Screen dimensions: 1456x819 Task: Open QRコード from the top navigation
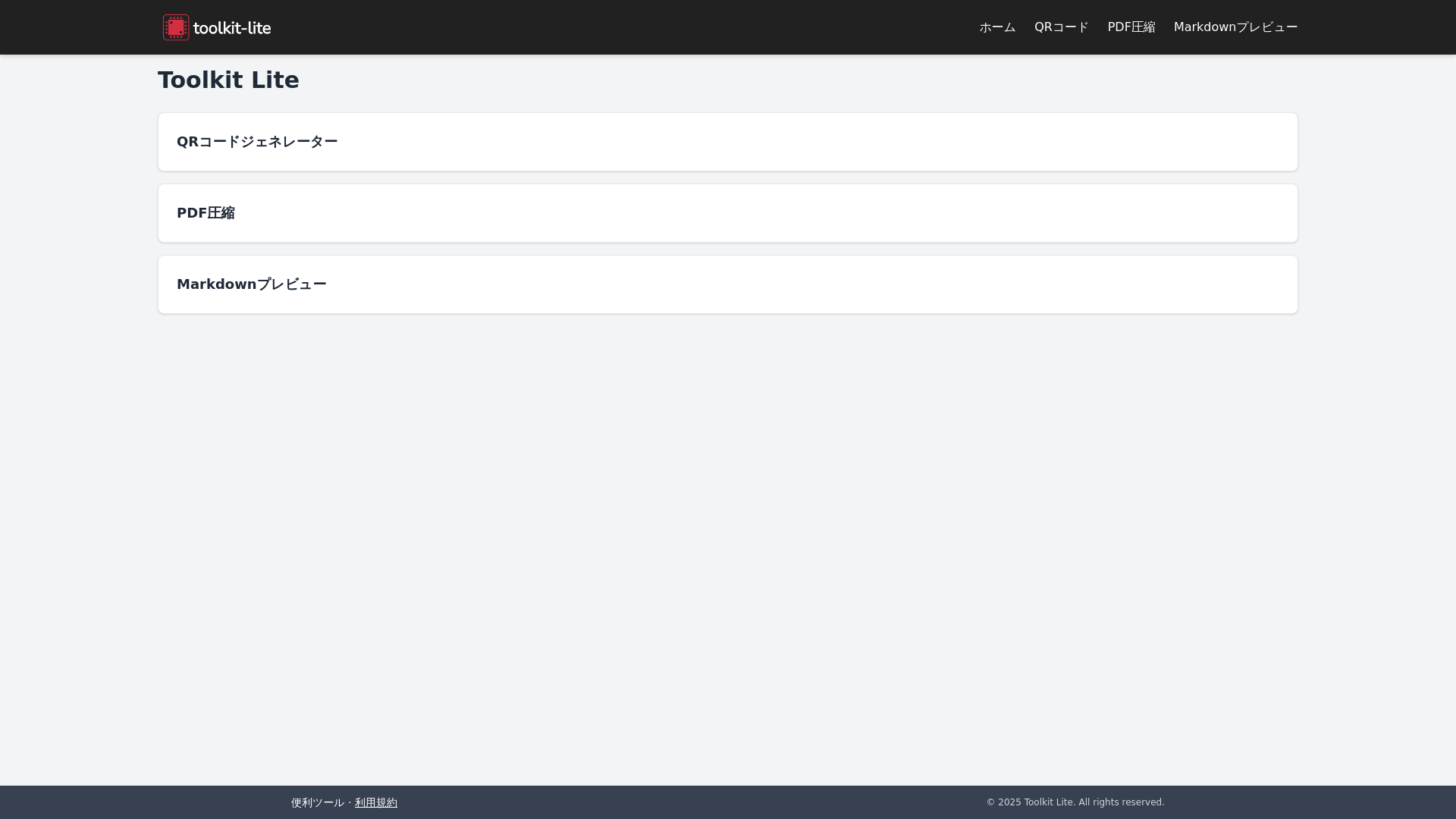pyautogui.click(x=1062, y=27)
